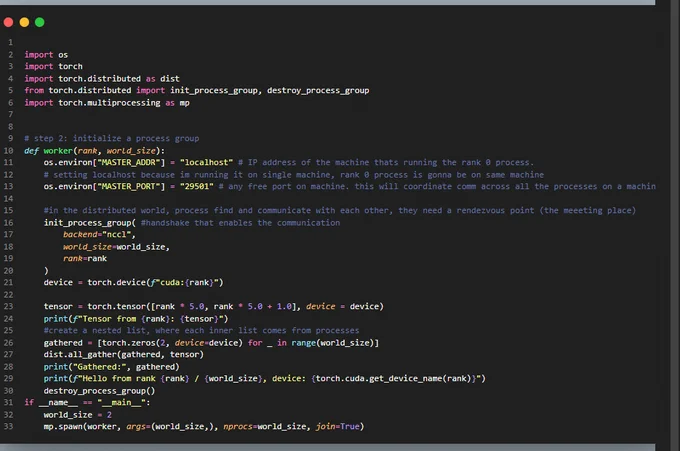Image resolution: width=680 pixels, height=451 pixels.
Task: Click the '# step 2: initialize a process group' comment
Action: coord(111,138)
